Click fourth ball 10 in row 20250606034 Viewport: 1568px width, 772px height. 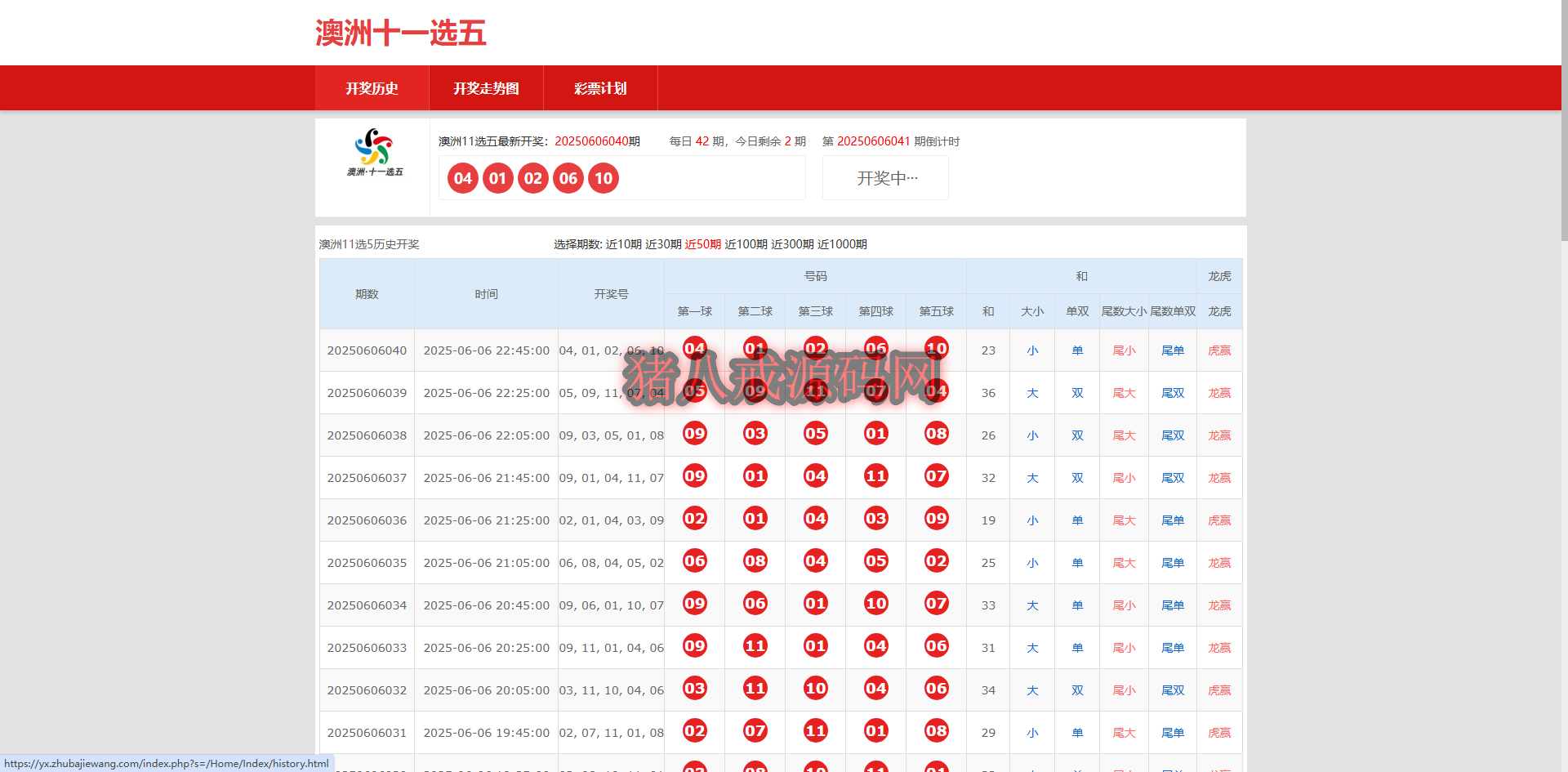[876, 604]
